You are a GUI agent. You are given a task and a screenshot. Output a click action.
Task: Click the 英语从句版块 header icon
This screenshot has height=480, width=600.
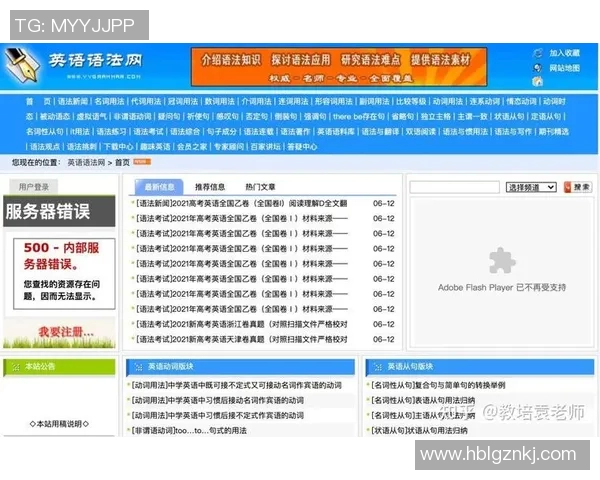(x=378, y=367)
